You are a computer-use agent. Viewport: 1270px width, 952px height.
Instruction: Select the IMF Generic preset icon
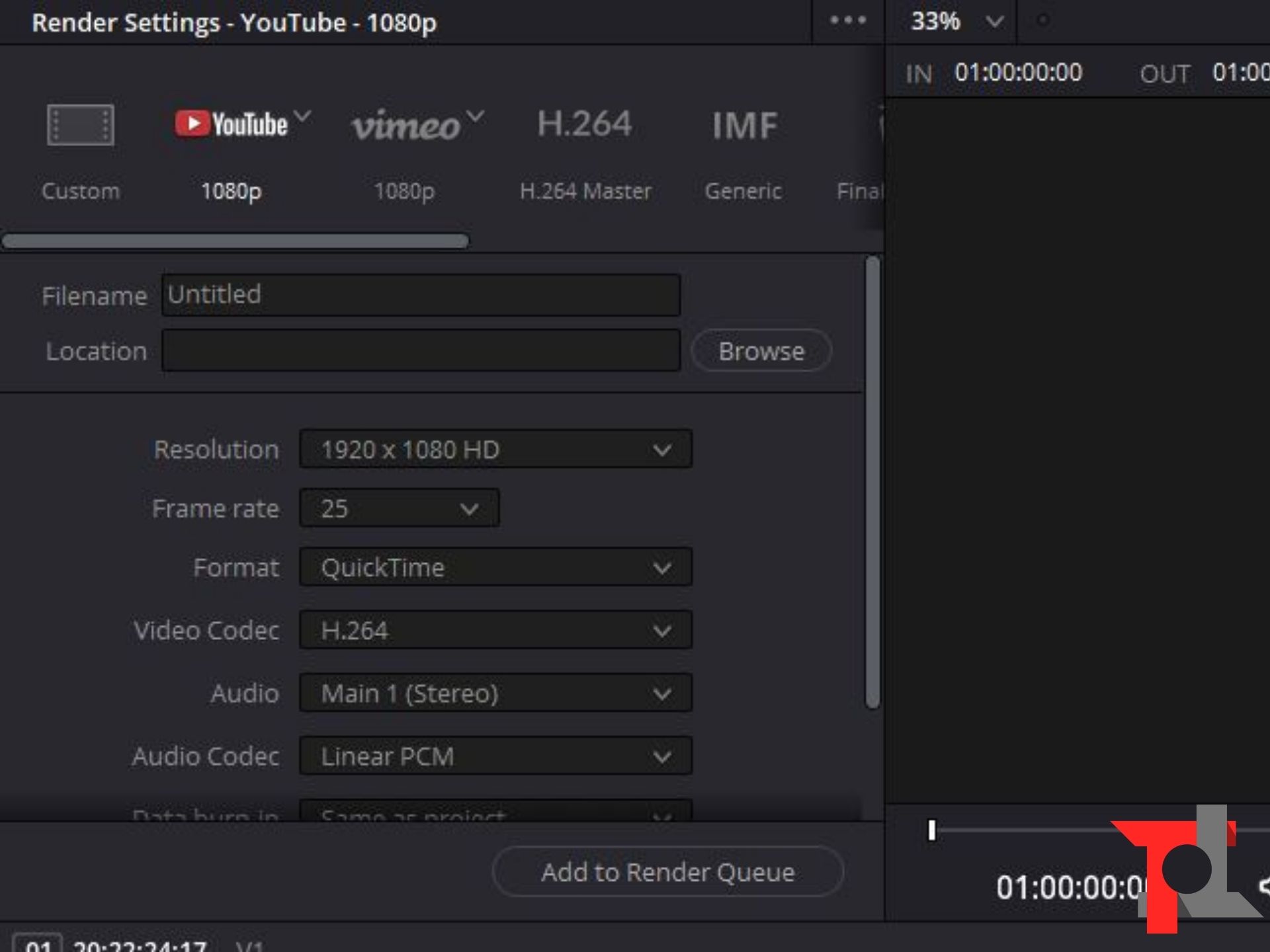[x=743, y=125]
